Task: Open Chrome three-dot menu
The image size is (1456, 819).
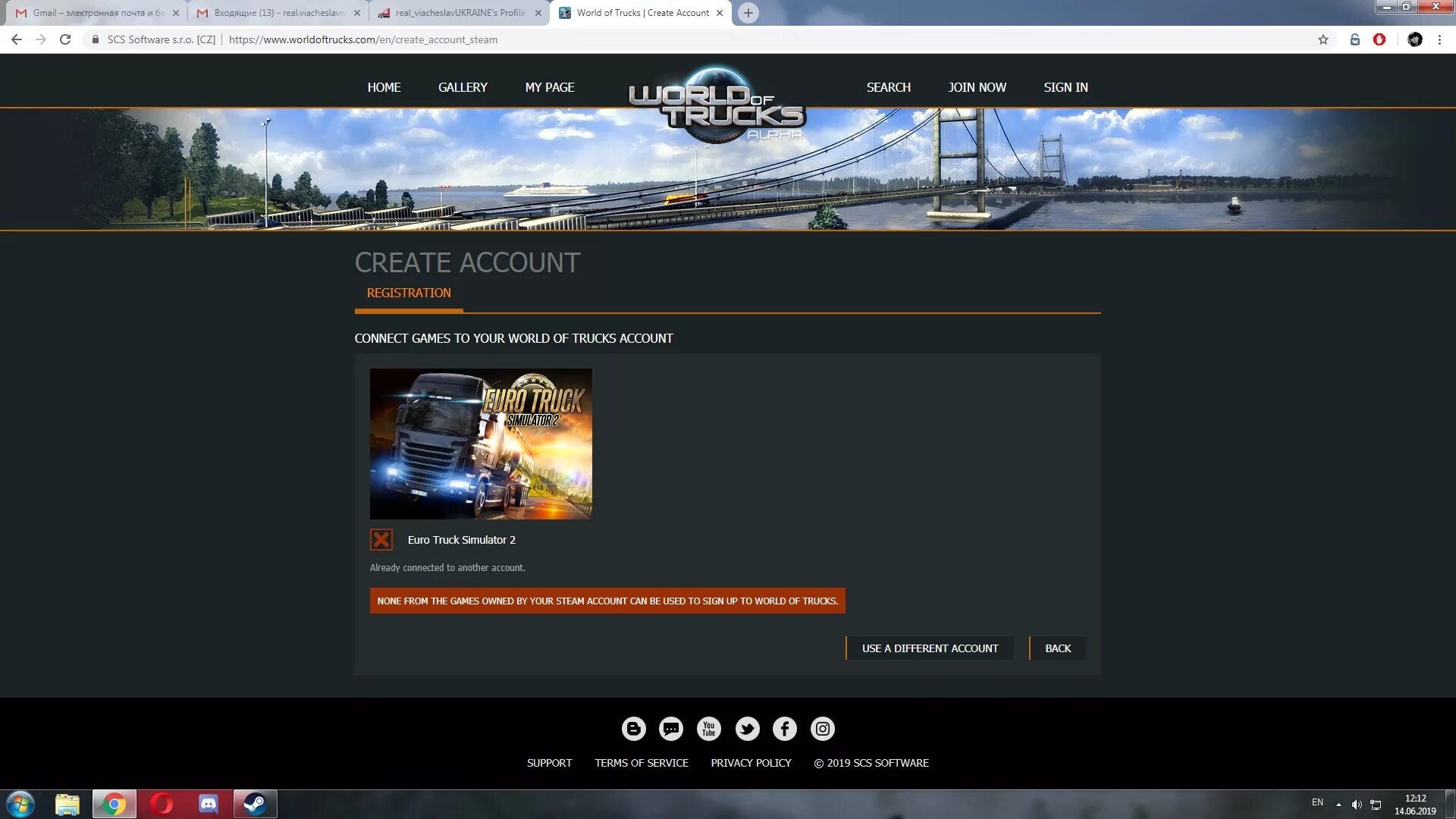Action: coord(1439,39)
